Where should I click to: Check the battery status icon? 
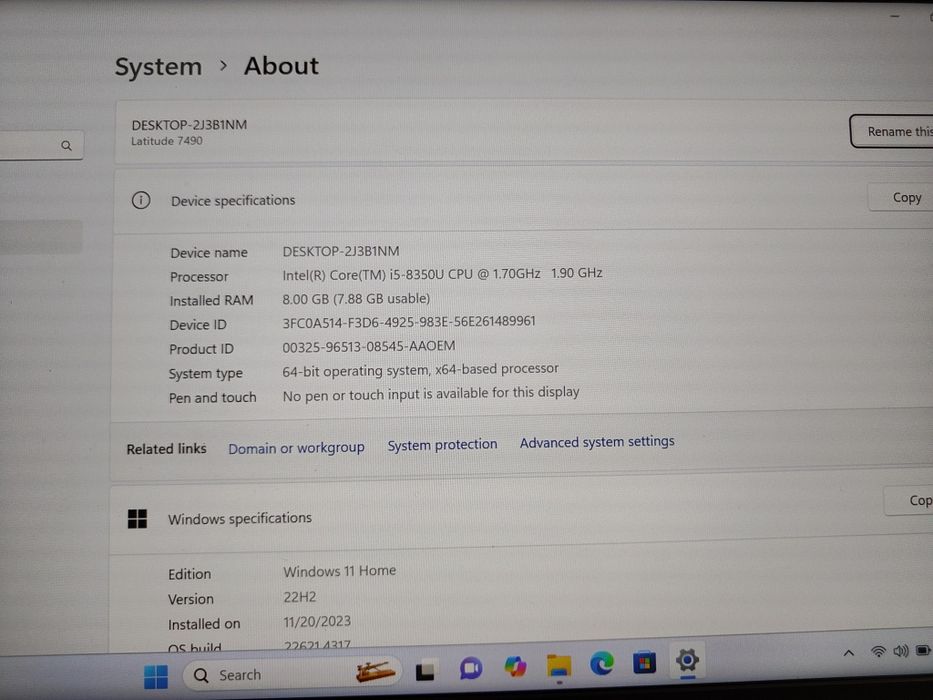click(924, 650)
